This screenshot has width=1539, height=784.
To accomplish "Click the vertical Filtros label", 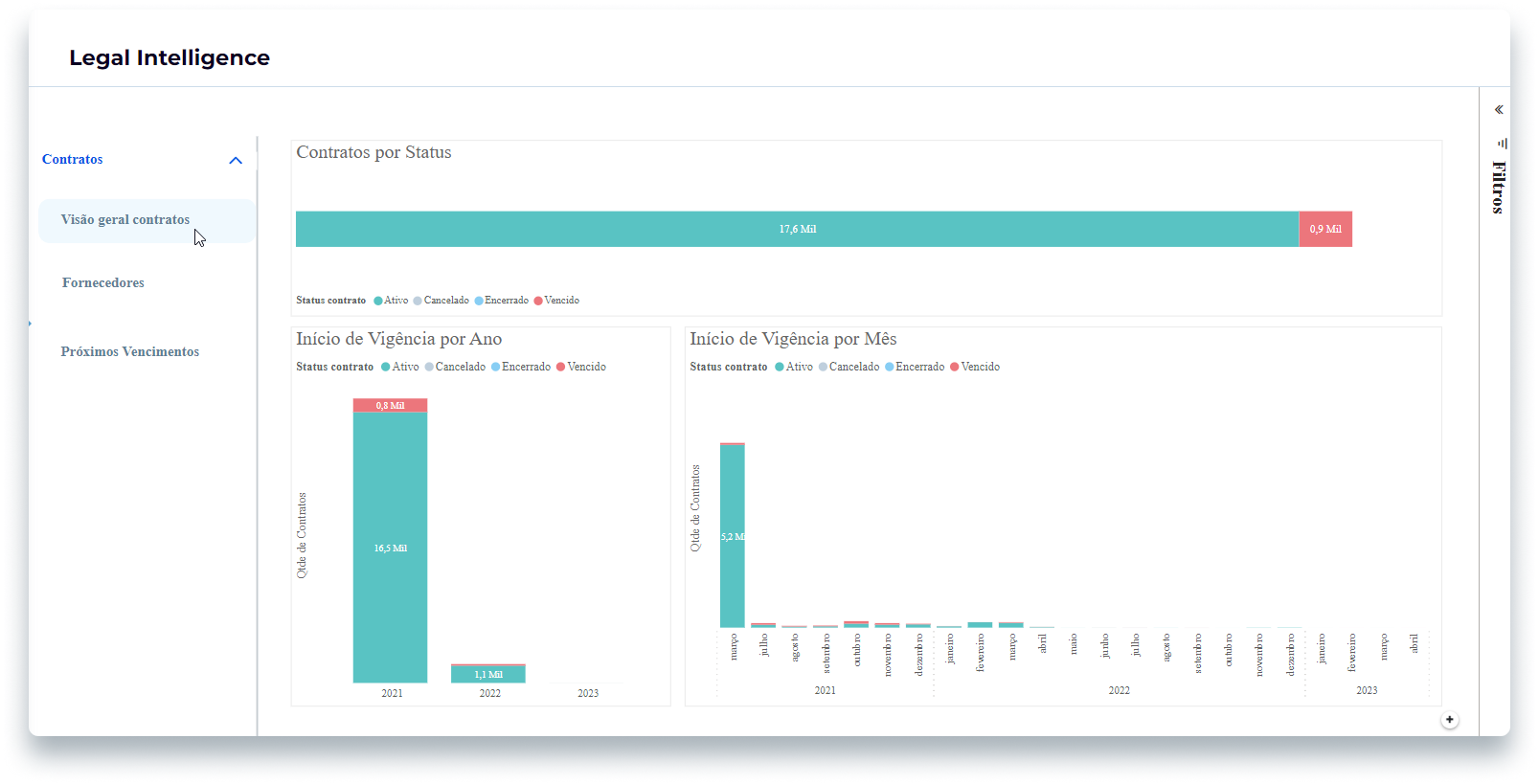I will [x=1499, y=187].
